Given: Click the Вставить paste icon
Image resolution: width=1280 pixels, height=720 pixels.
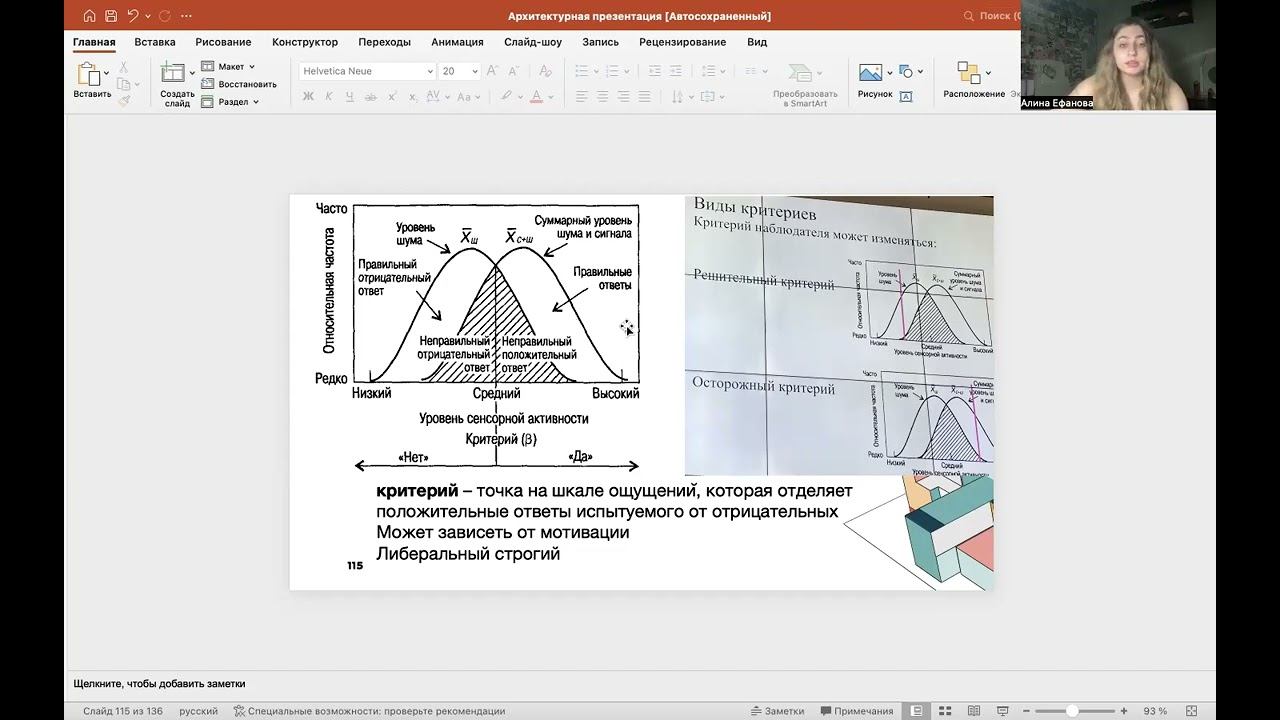Looking at the screenshot, I should [x=88, y=74].
